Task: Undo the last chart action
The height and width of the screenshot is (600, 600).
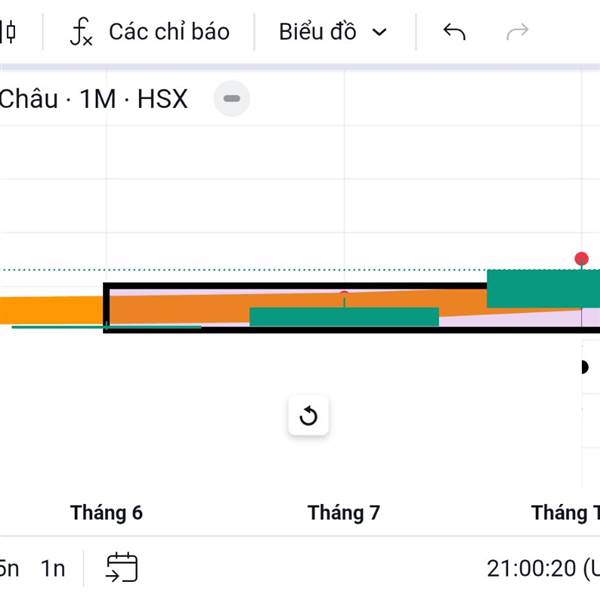Action: pyautogui.click(x=454, y=32)
